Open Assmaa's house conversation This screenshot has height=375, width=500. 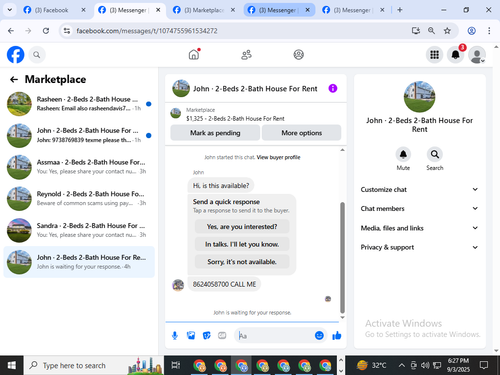point(79,167)
